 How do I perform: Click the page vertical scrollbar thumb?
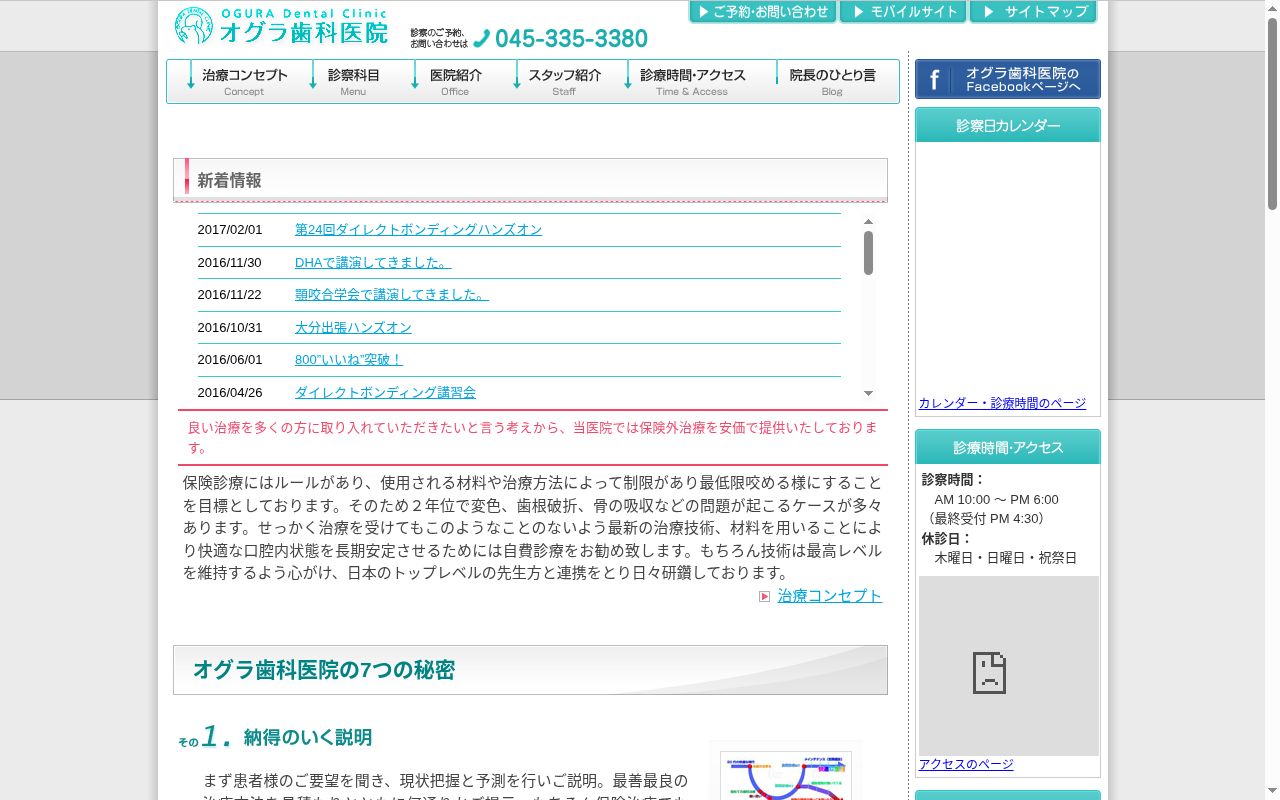tap(1272, 113)
